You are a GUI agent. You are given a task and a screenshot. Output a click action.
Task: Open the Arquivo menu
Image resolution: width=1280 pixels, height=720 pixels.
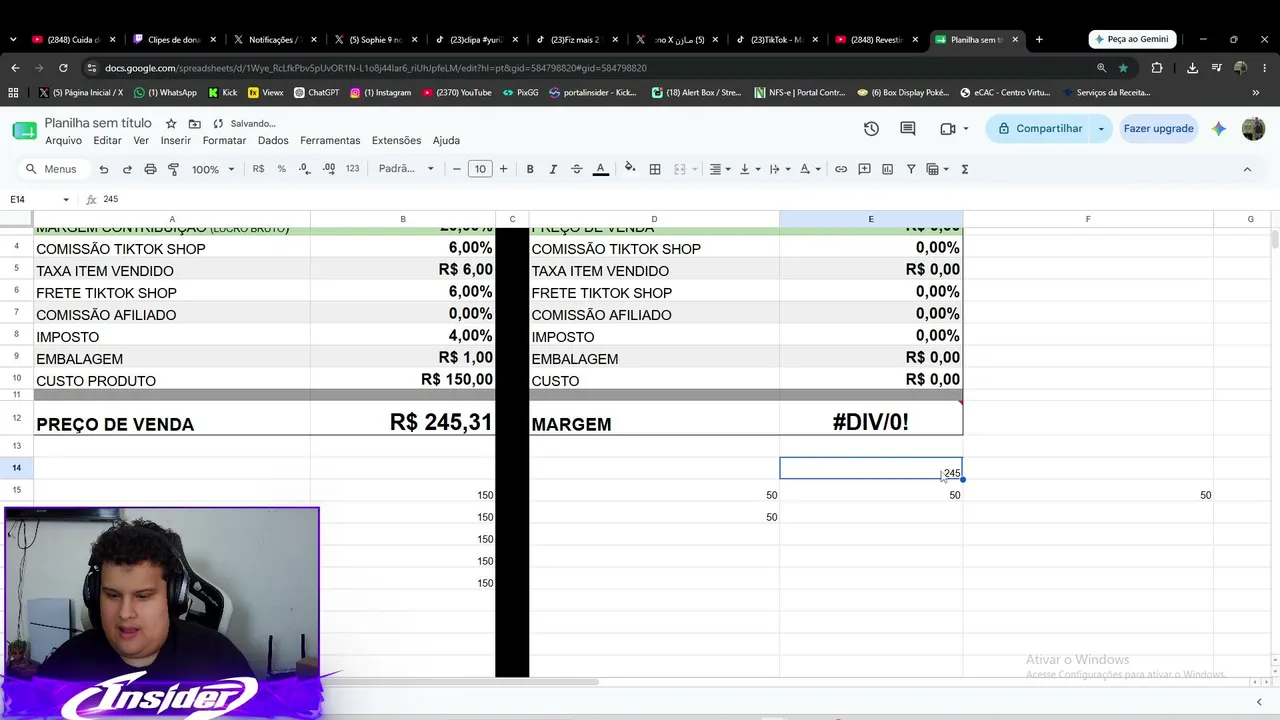coord(63,140)
